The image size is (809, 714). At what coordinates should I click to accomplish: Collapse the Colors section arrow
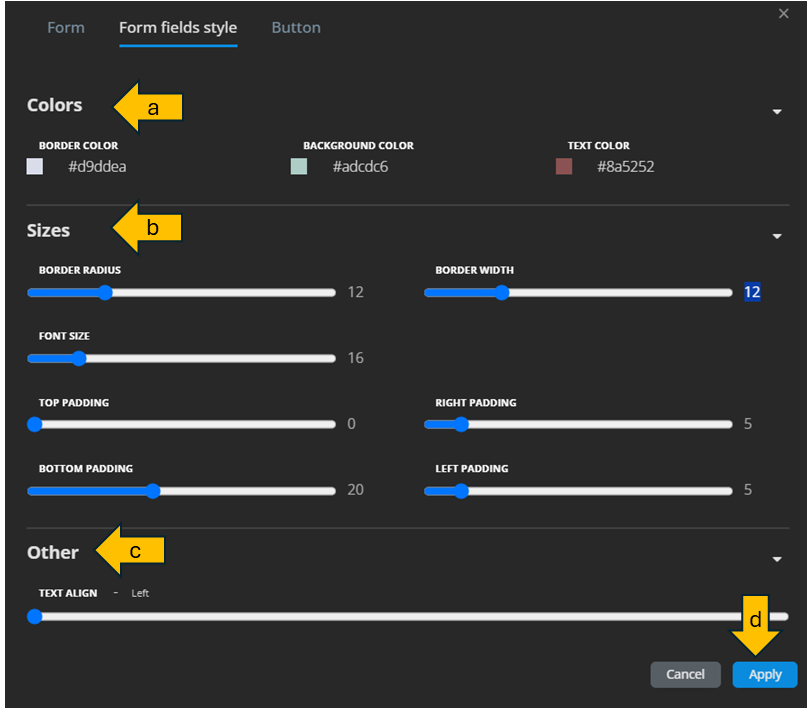[777, 112]
